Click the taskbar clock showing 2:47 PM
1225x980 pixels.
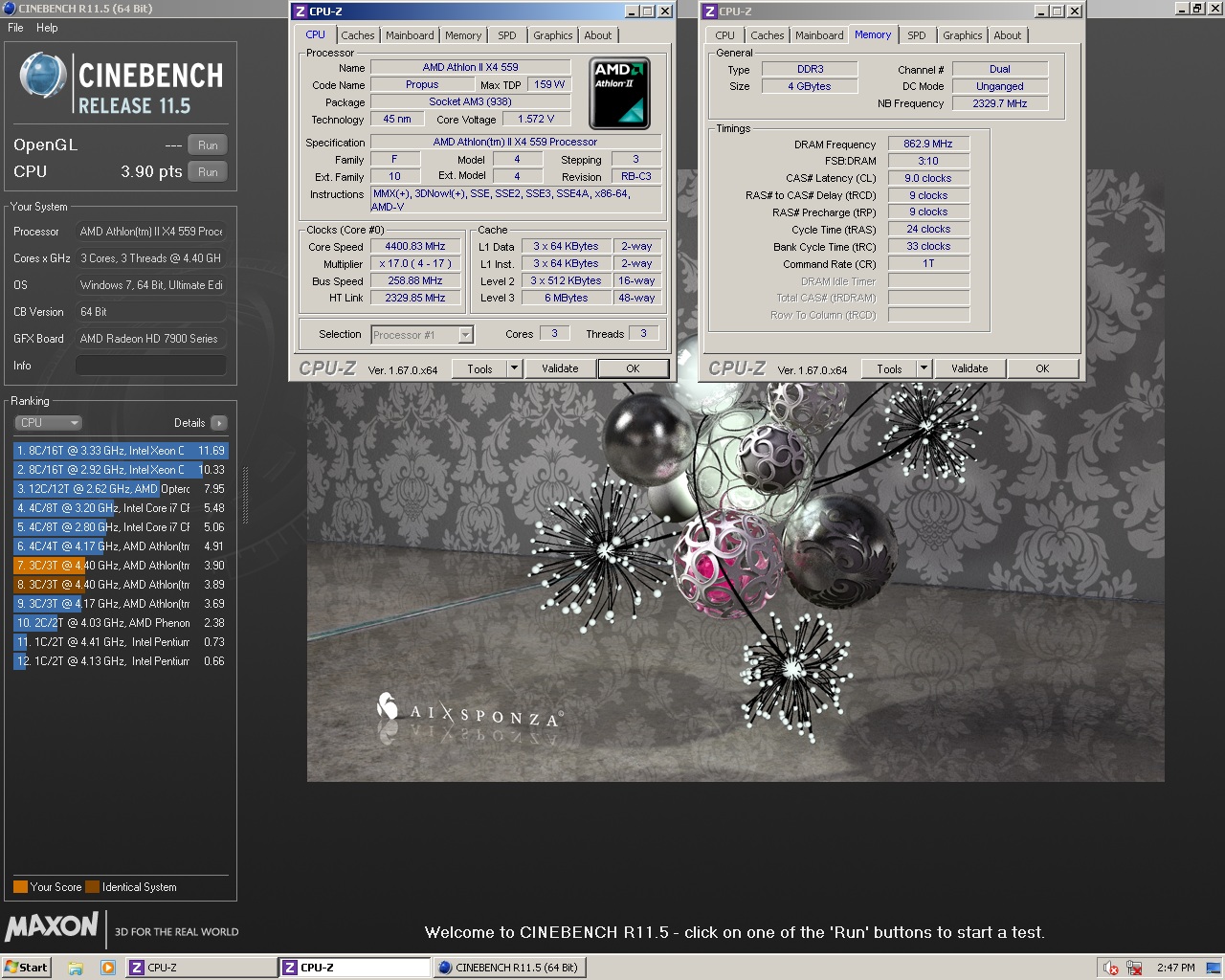pyautogui.click(x=1175, y=968)
